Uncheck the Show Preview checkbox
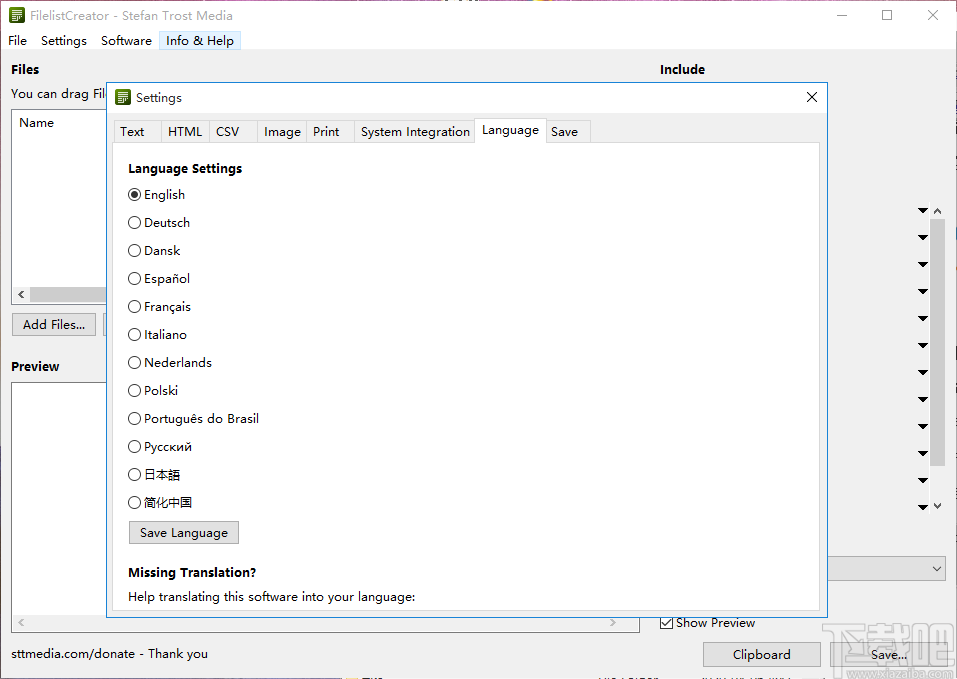Image resolution: width=957 pixels, height=679 pixels. click(666, 622)
